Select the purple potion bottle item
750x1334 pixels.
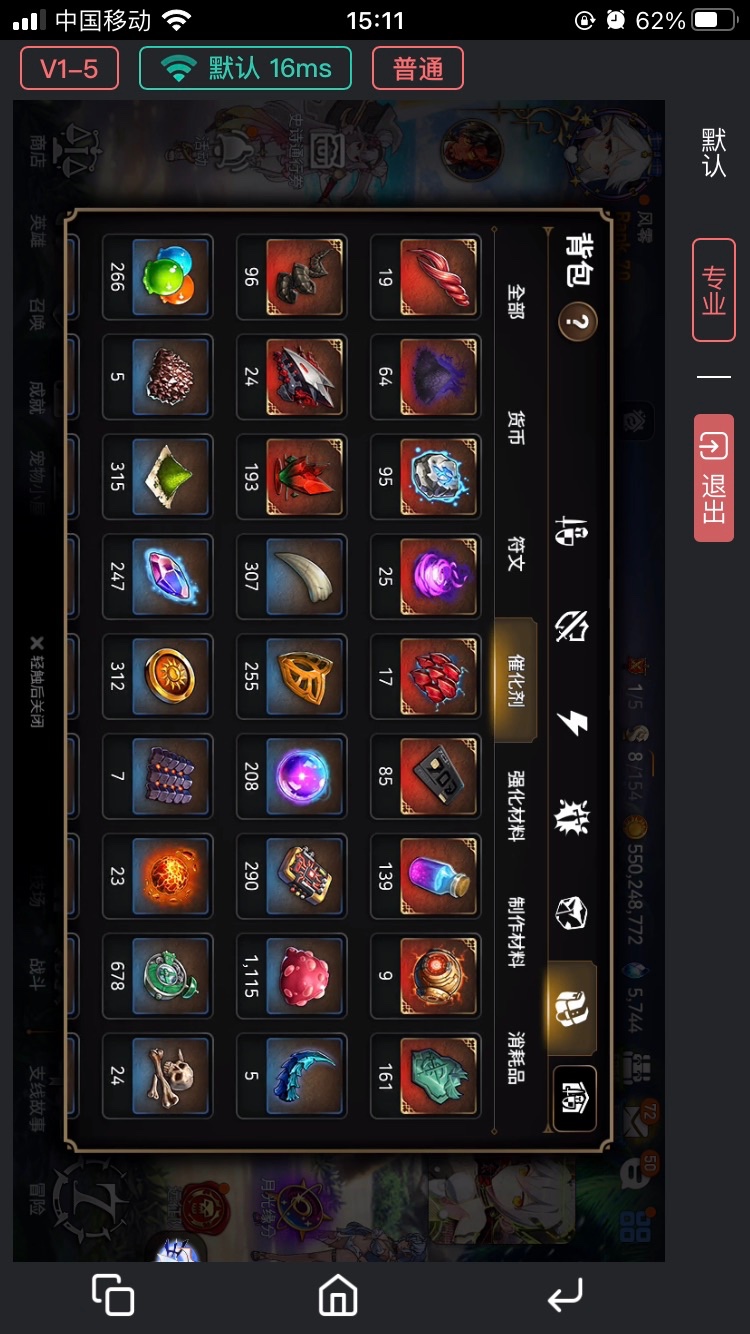click(x=426, y=876)
